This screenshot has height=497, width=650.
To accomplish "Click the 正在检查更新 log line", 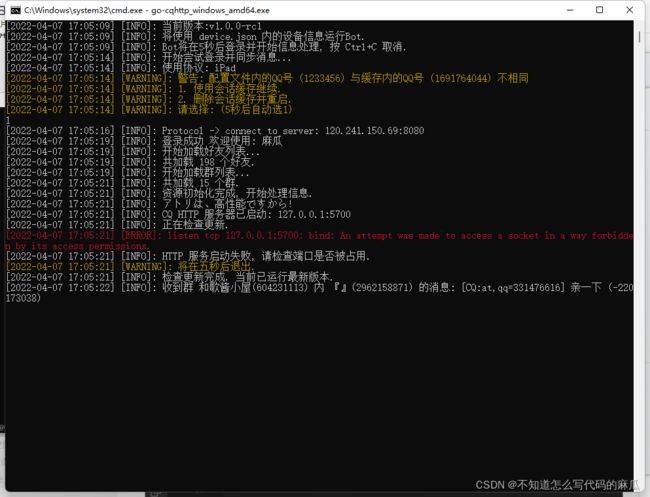I will point(117,225).
